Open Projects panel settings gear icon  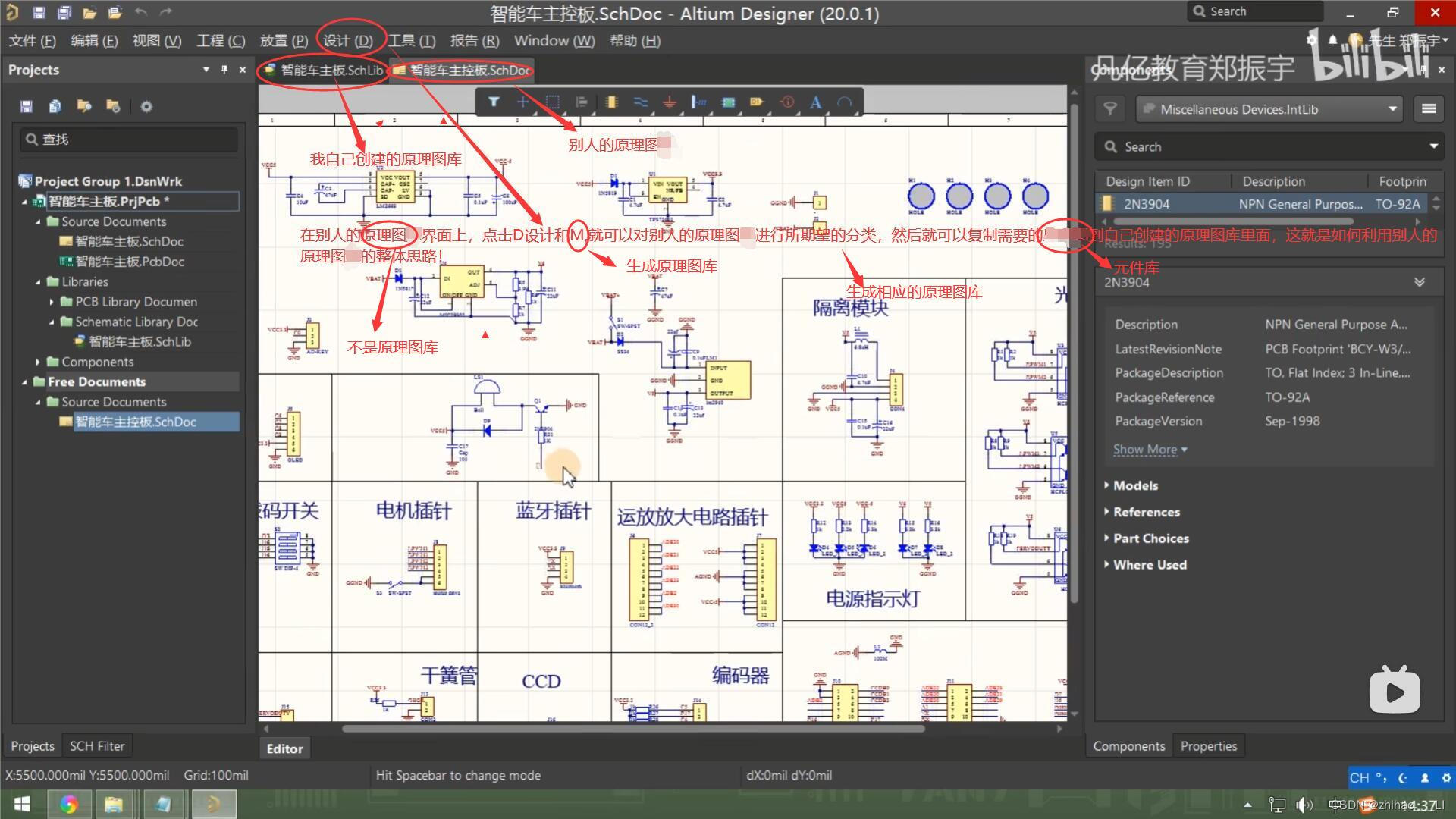pyautogui.click(x=146, y=106)
